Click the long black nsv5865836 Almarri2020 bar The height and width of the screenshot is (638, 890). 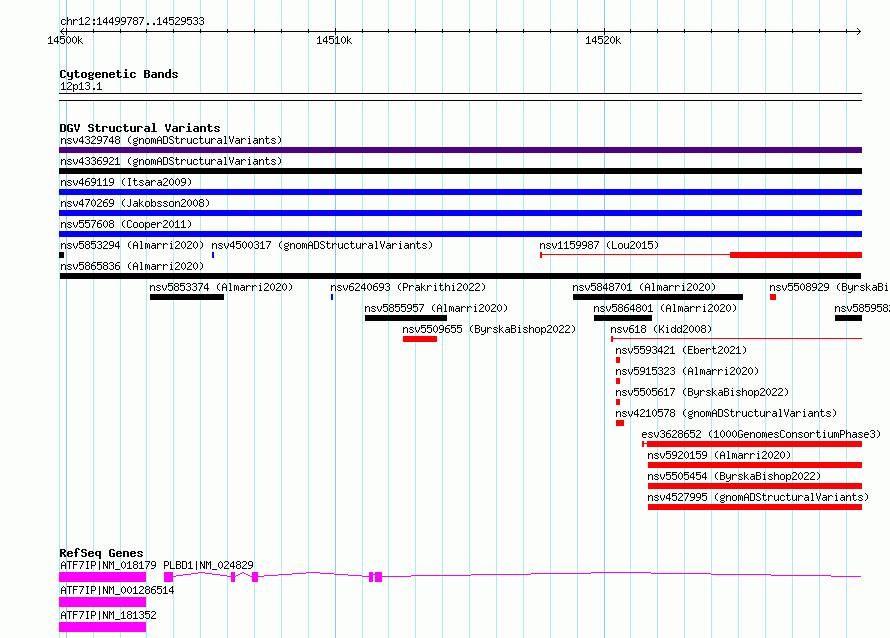(x=460, y=276)
